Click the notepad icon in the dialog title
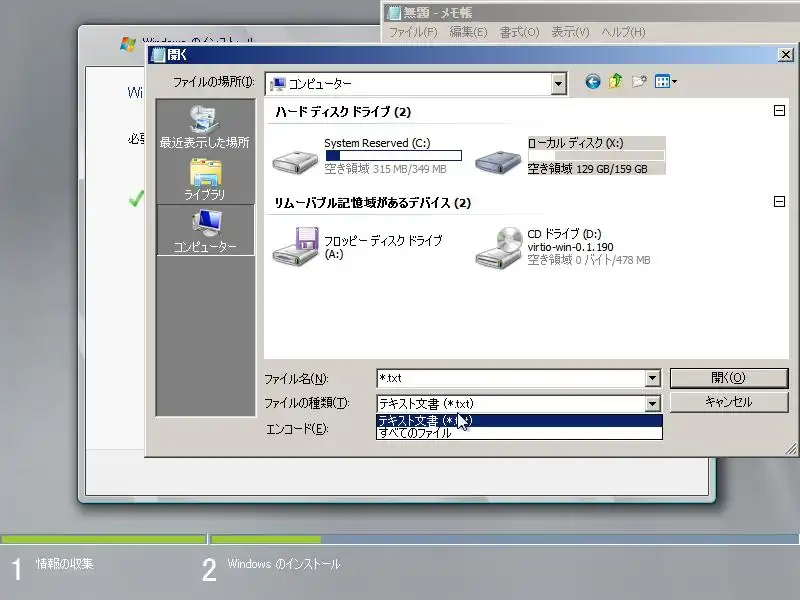 (x=159, y=55)
